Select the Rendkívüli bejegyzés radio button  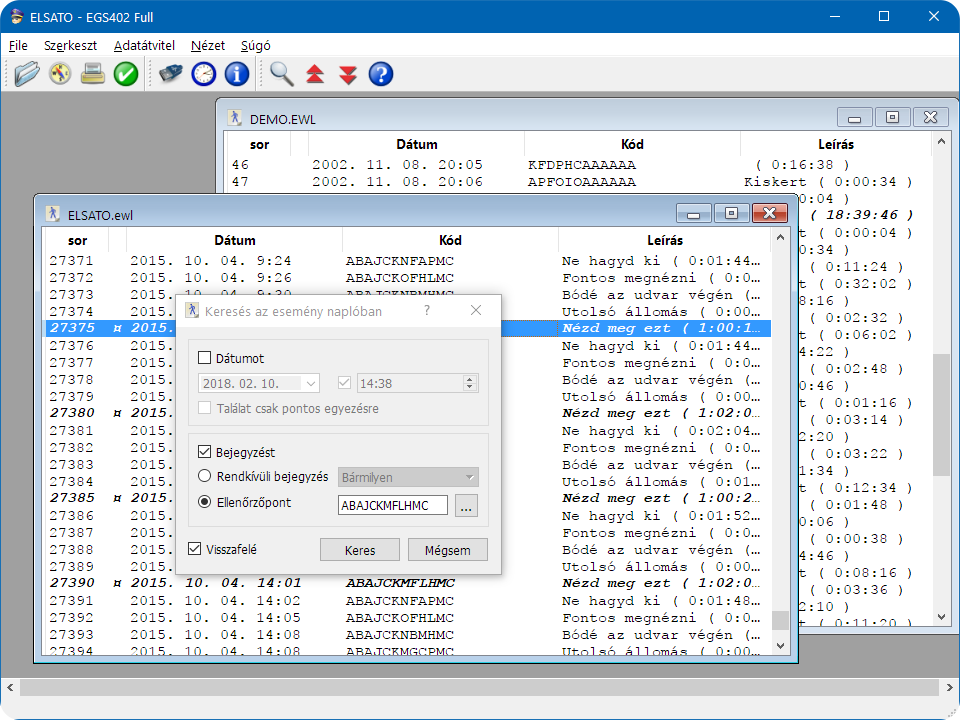click(x=205, y=477)
